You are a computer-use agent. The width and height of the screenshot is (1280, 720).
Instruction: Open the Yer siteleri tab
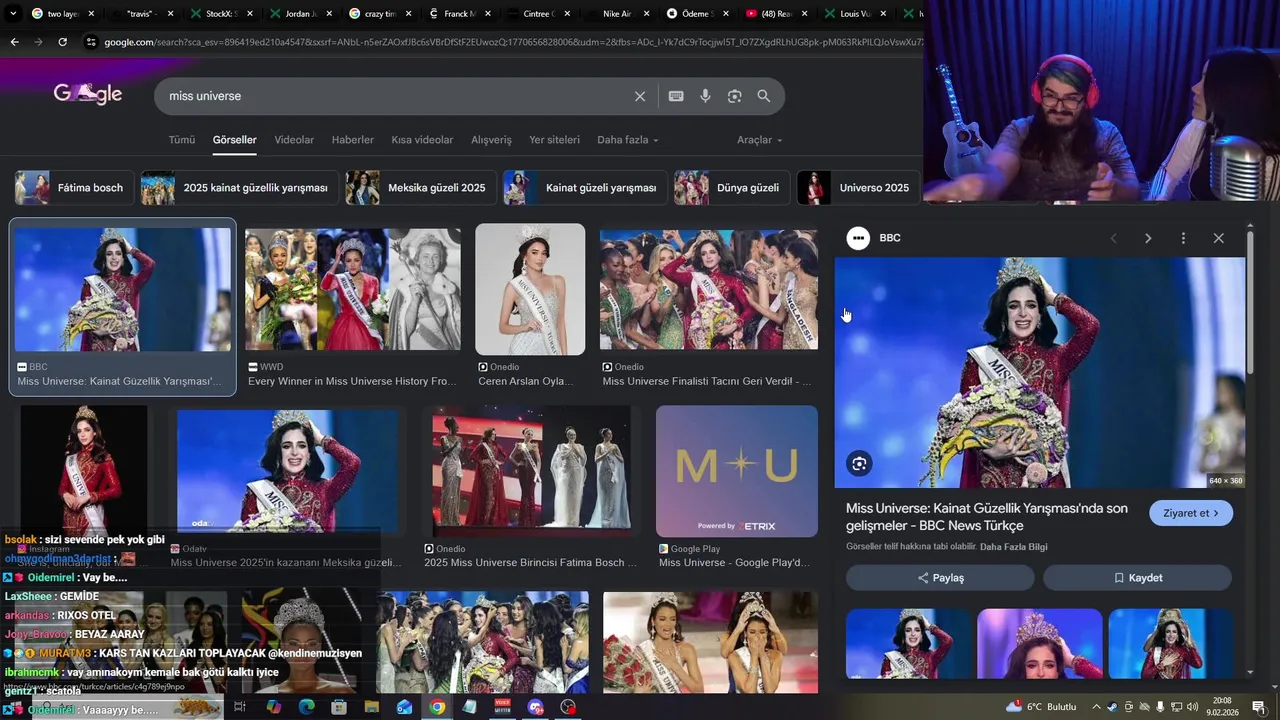(554, 140)
